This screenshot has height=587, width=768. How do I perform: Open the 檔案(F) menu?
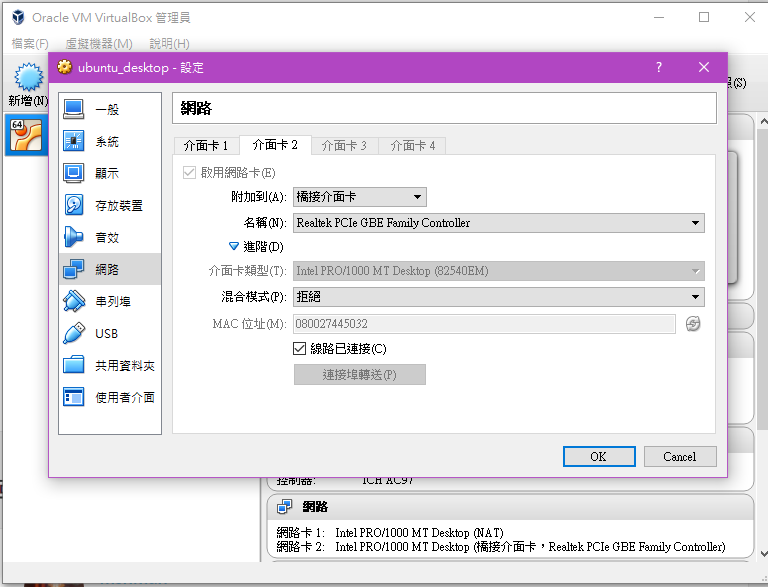(x=30, y=44)
